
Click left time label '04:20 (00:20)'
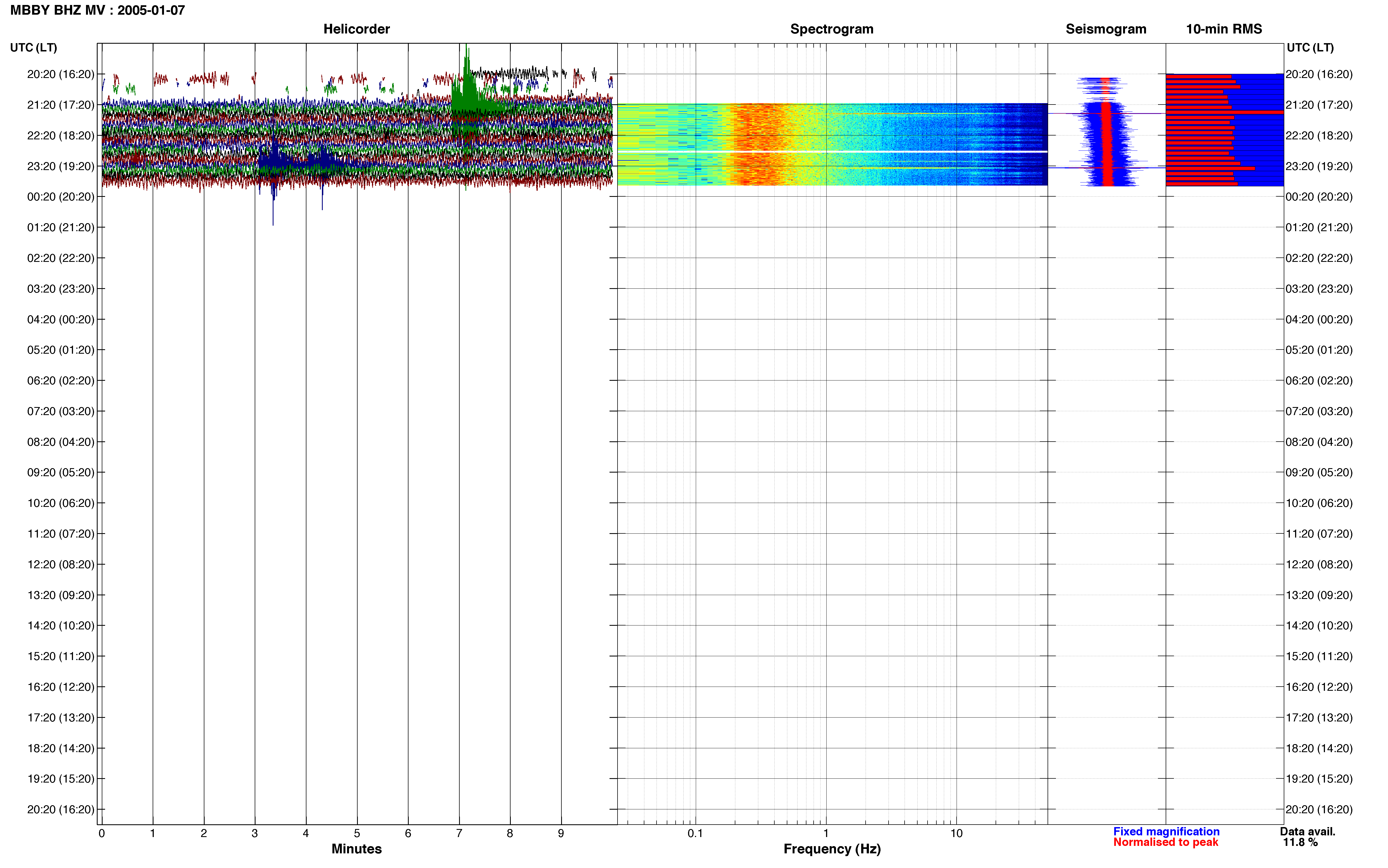tap(61, 319)
